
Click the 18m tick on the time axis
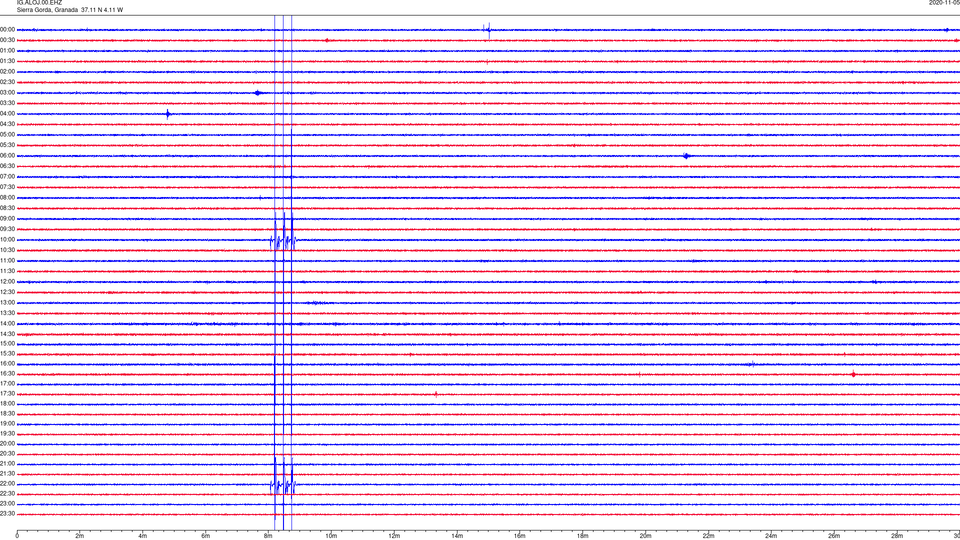583,536
